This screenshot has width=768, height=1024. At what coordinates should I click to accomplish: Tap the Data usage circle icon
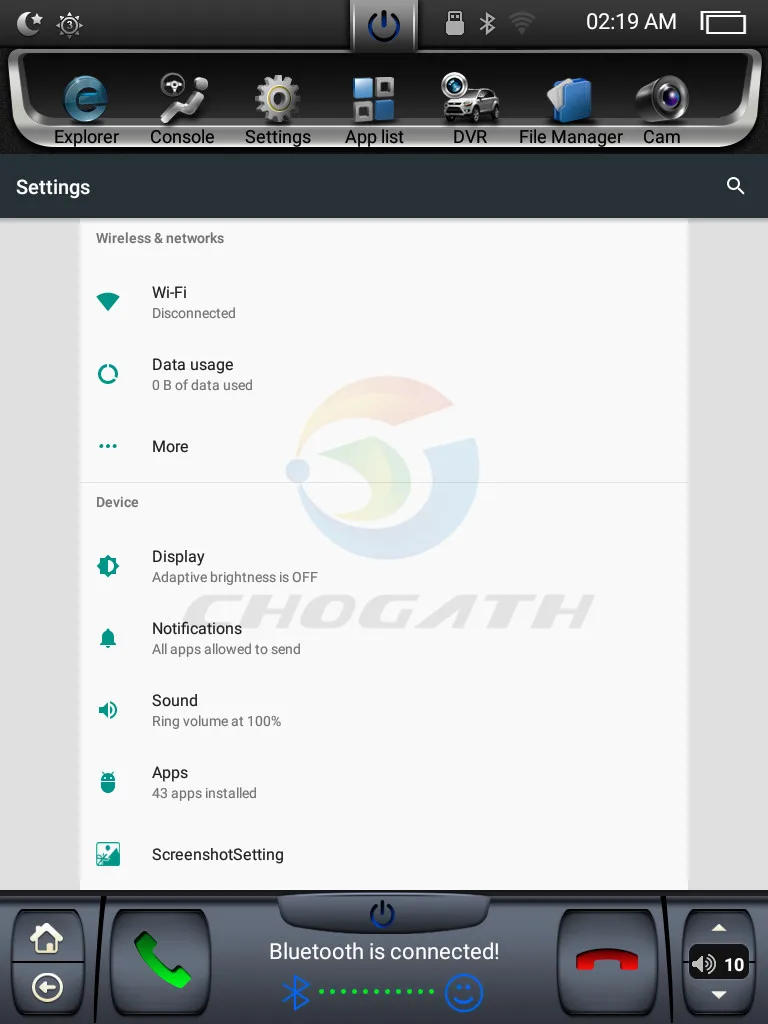108,374
